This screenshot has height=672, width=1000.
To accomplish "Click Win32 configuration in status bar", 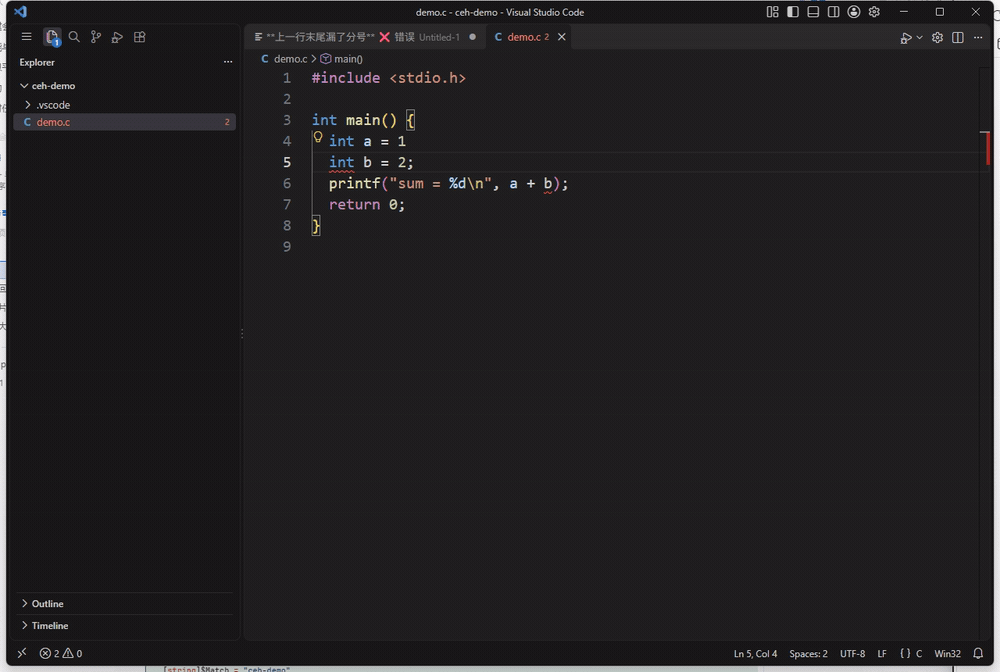I will click(x=947, y=654).
